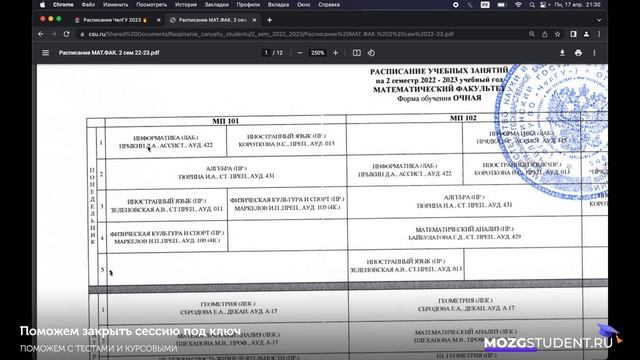
Task: Open the Справка menu
Action: click(x=329, y=5)
